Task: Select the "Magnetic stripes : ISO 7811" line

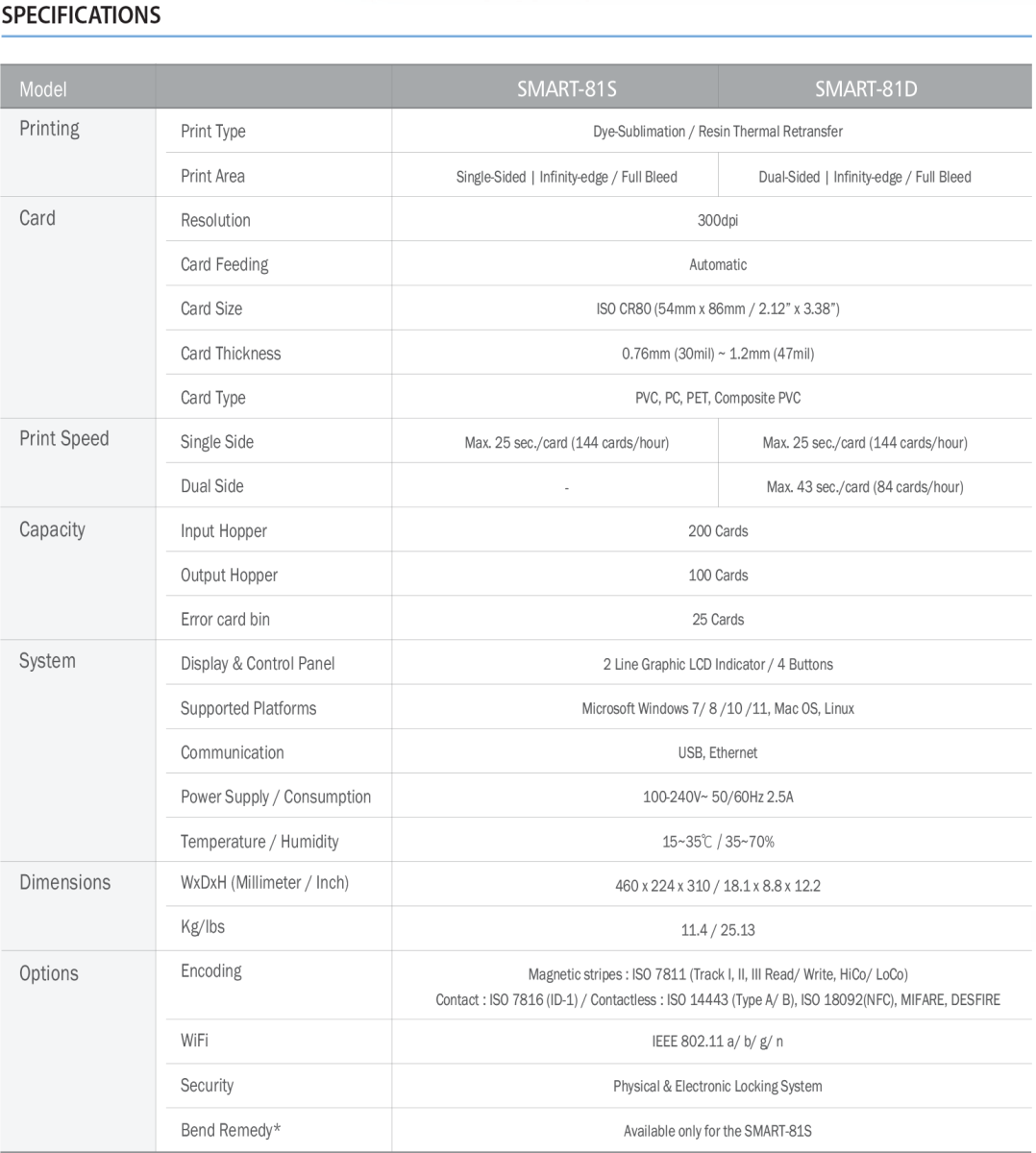Action: click(718, 974)
